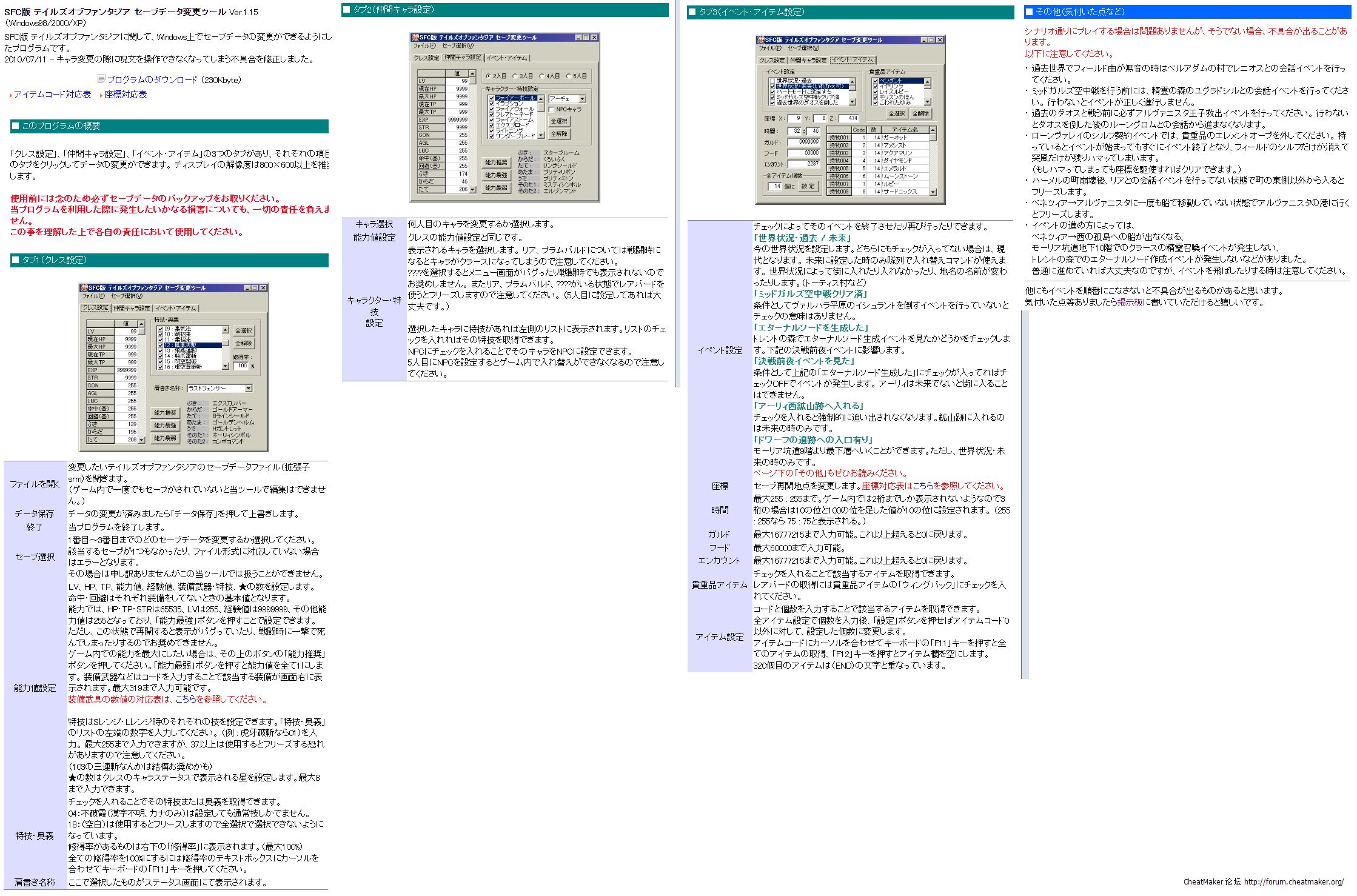The image size is (1357, 896).
Task: Click the 全アイテム個数 field showing 14
Action: 775,187
